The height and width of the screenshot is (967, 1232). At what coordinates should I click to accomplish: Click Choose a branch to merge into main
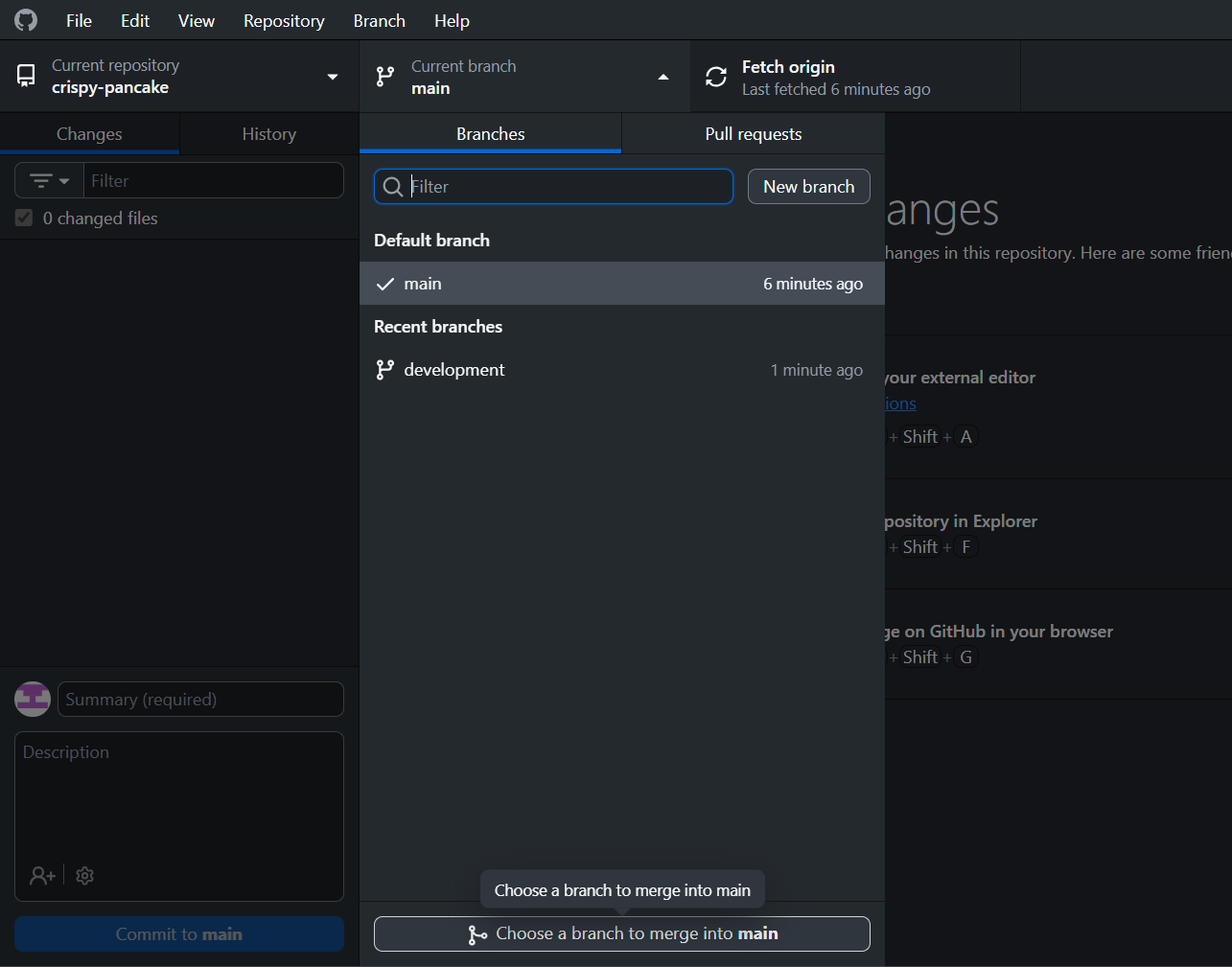622,934
